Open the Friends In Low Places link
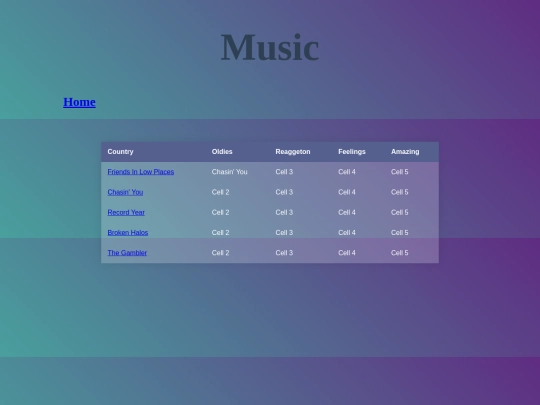This screenshot has height=405, width=540. tap(141, 172)
